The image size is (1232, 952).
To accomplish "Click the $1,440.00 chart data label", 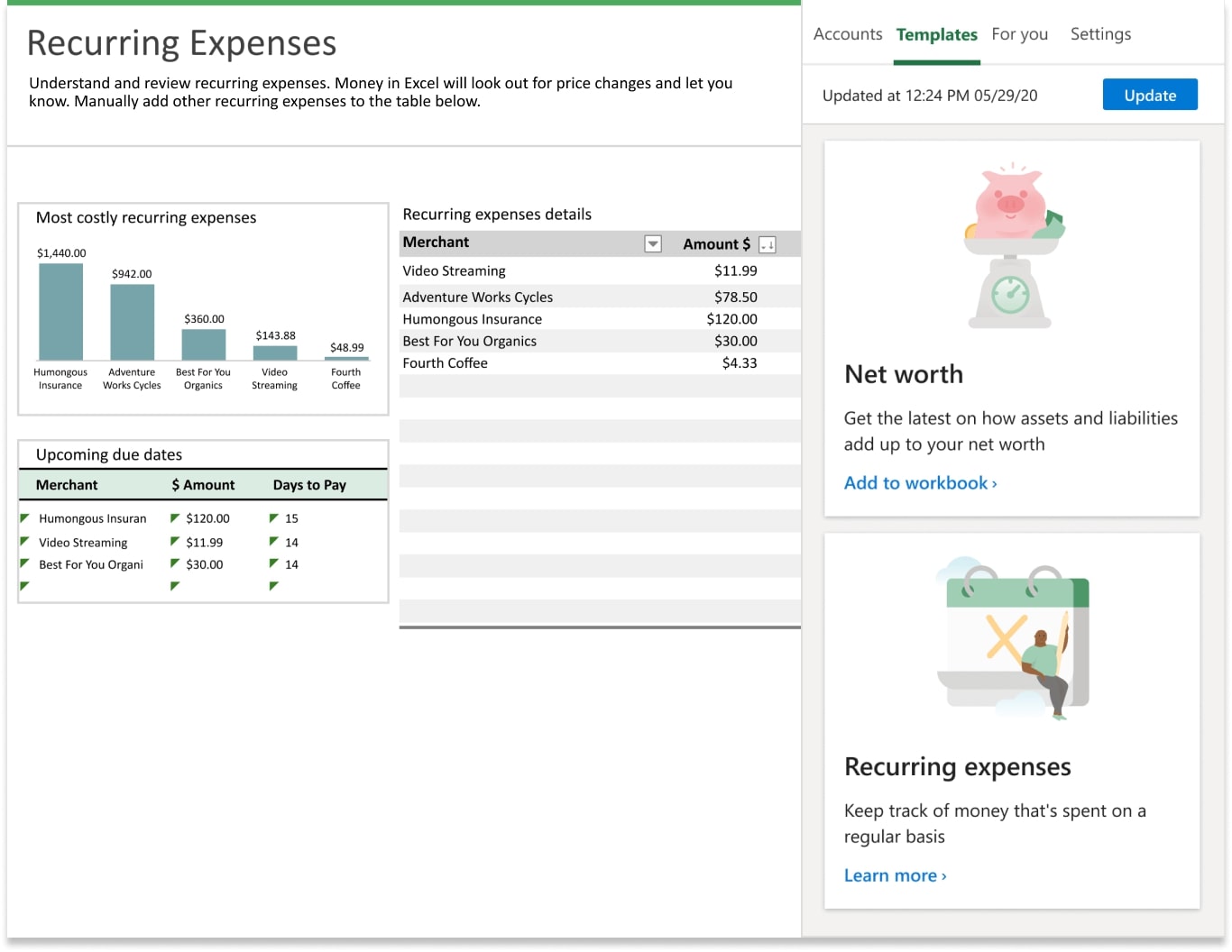I will tap(61, 253).
